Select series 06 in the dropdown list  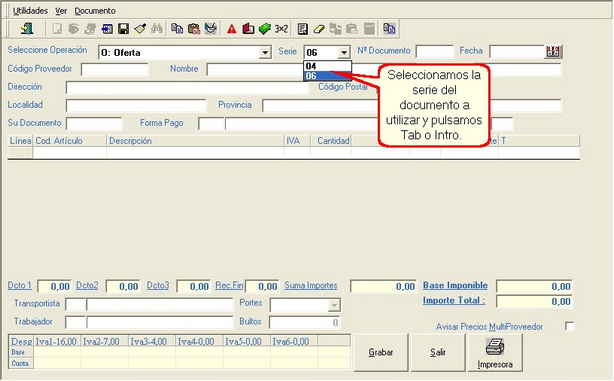pyautogui.click(x=327, y=76)
